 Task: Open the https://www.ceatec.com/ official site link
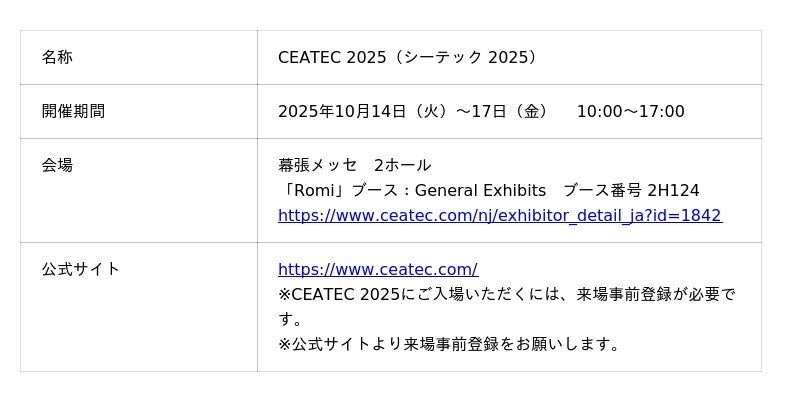pos(377,269)
